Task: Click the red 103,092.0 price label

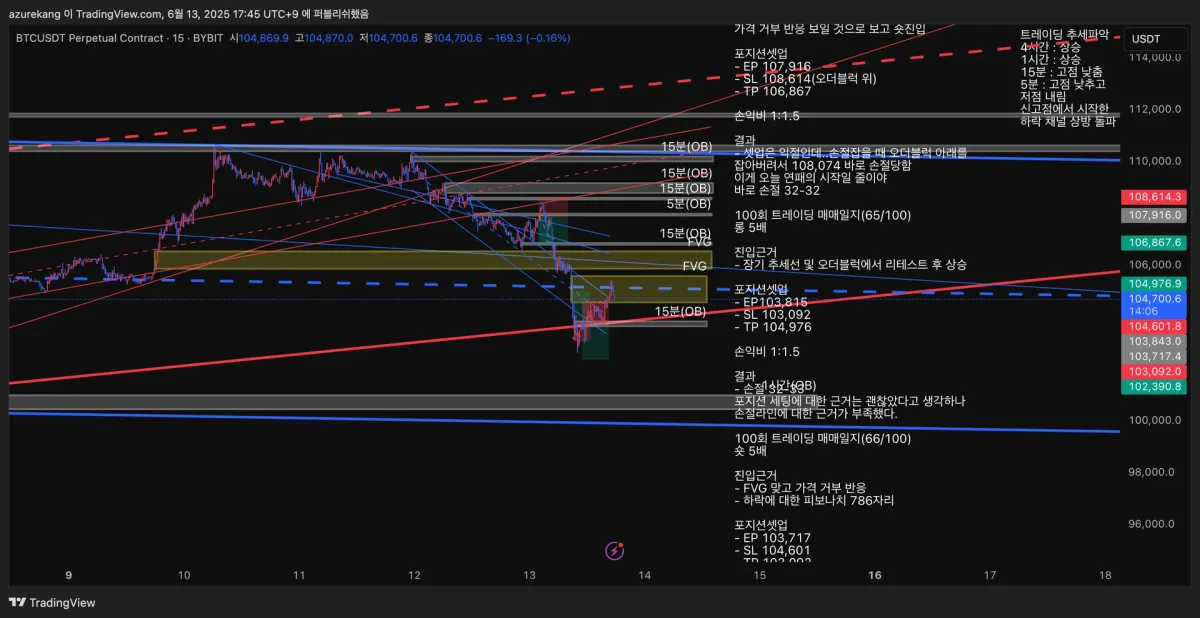Action: tap(1156, 371)
